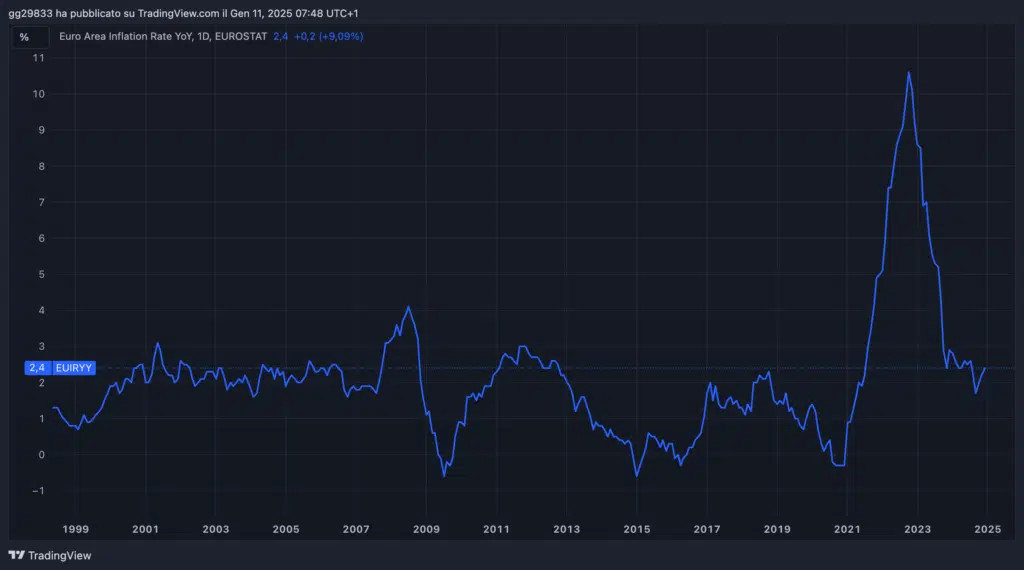The image size is (1024, 570).
Task: Toggle the percent (%) scale button
Action: pos(24,37)
